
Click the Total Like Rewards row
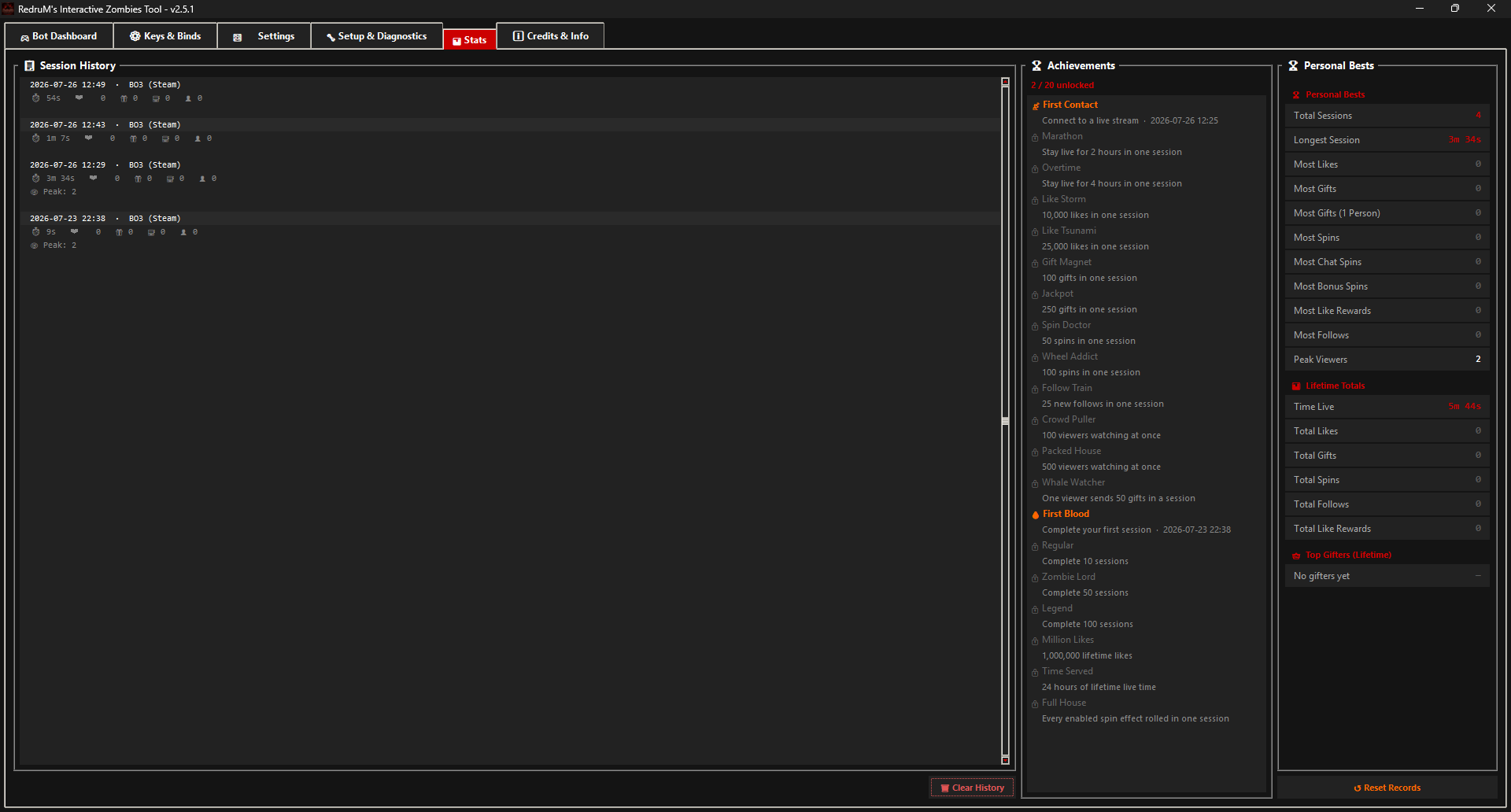(1387, 529)
